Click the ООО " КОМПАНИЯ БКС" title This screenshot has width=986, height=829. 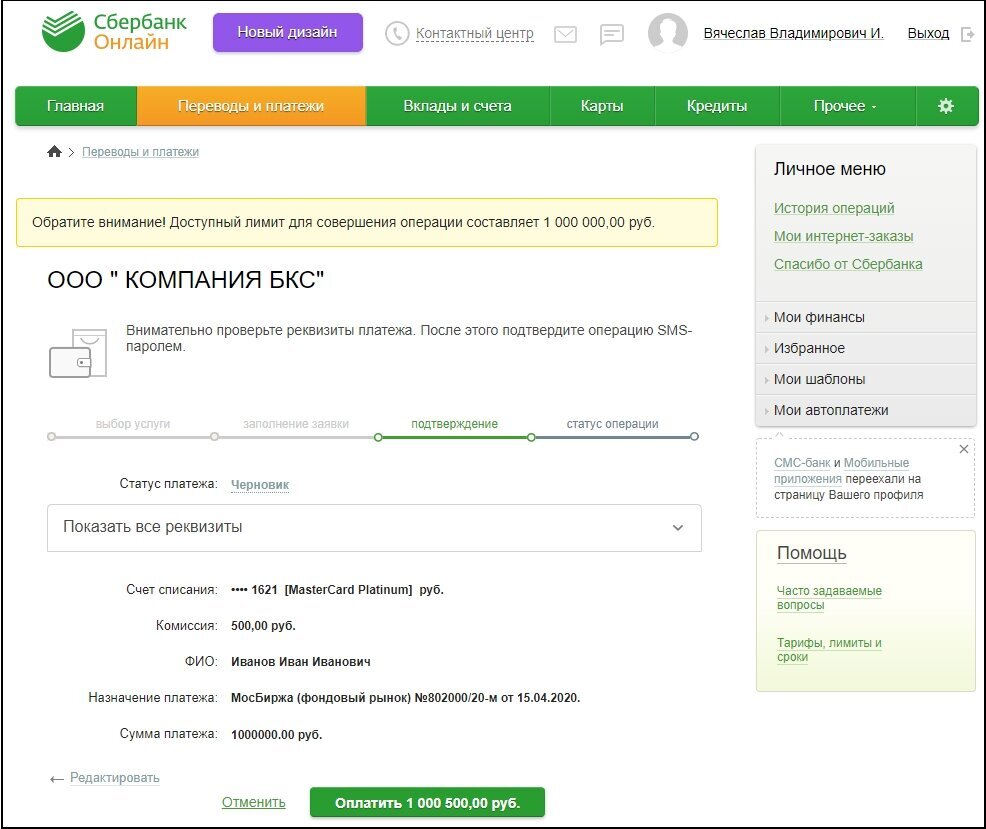click(186, 280)
